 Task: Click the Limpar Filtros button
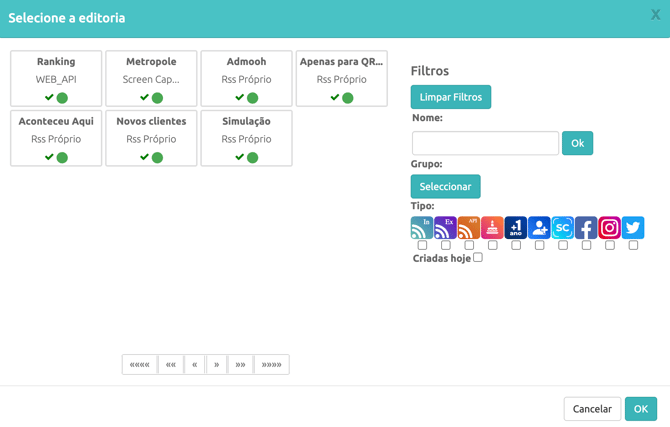(451, 97)
